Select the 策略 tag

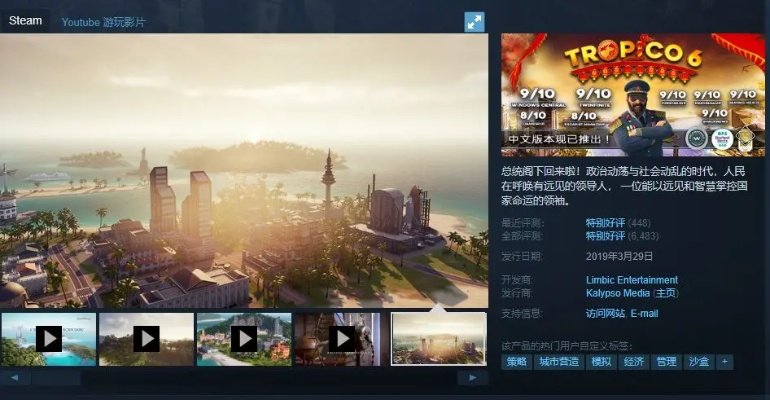pyautogui.click(x=517, y=362)
